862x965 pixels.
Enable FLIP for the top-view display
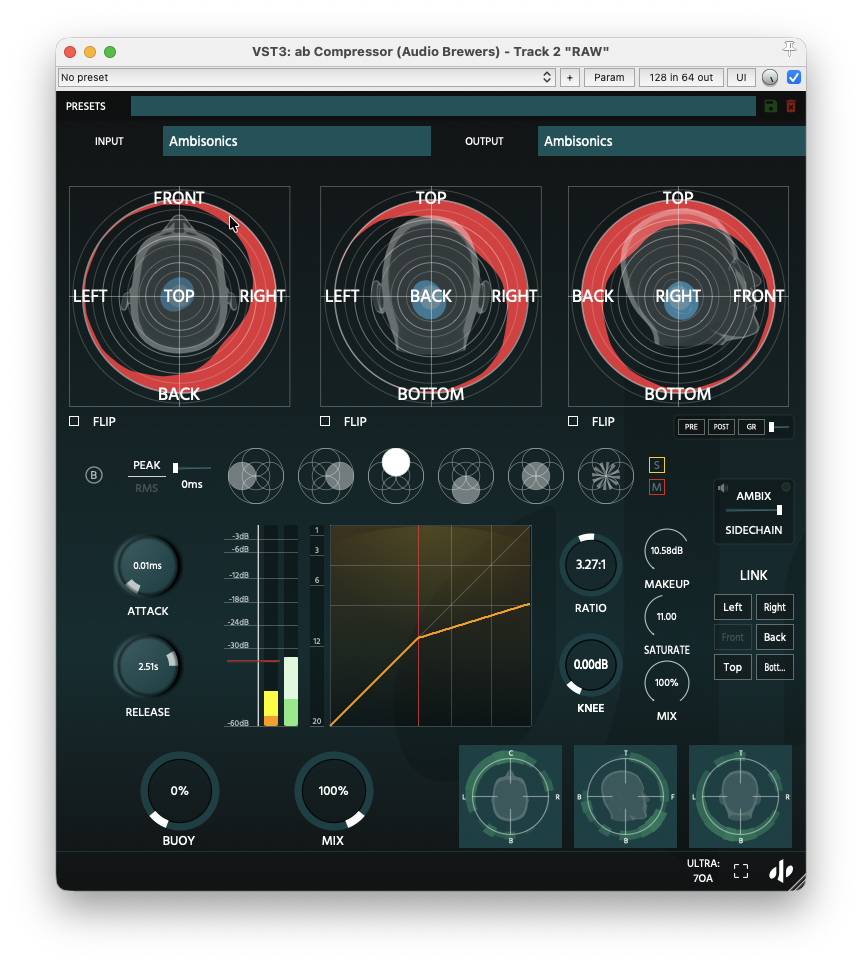tap(74, 421)
